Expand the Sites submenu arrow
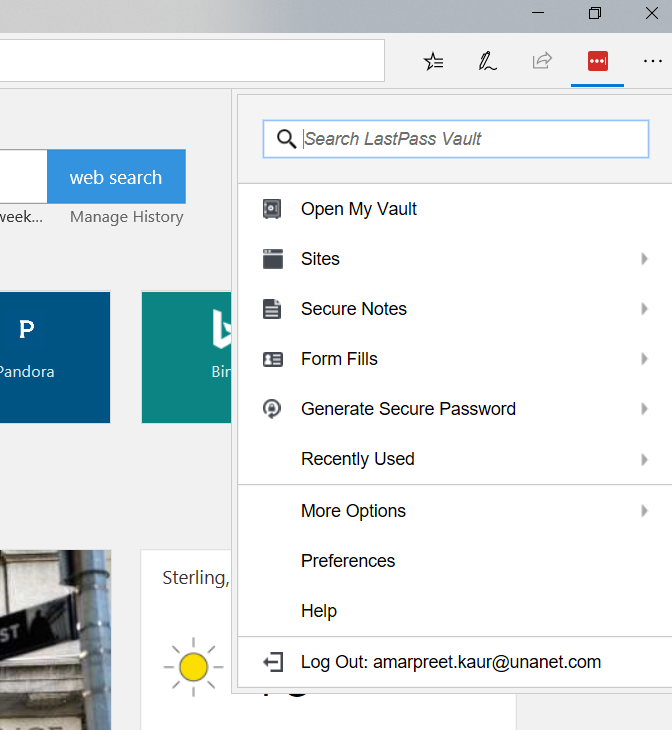This screenshot has height=730, width=672. (x=644, y=259)
